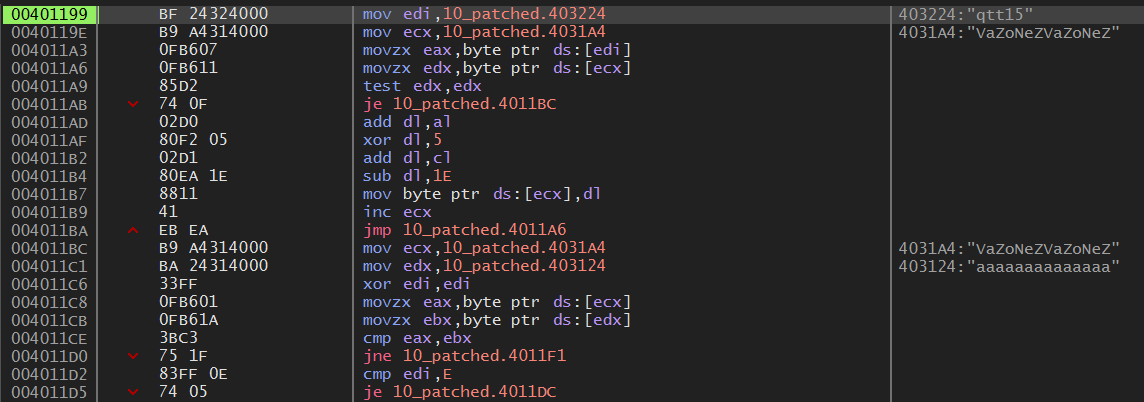Click instruction movzx edx,byte ptr ds:[ecx]
This screenshot has width=1144, height=402.
(x=497, y=68)
